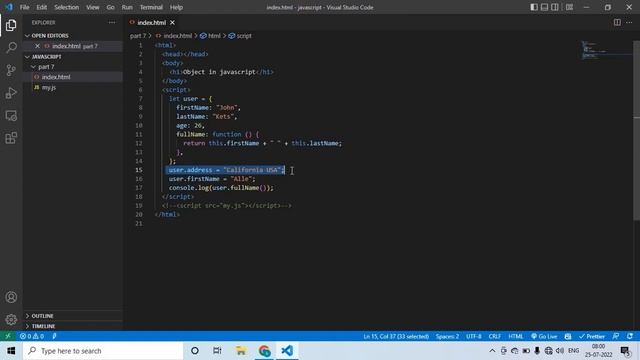Click the editor minimap

click(606, 51)
